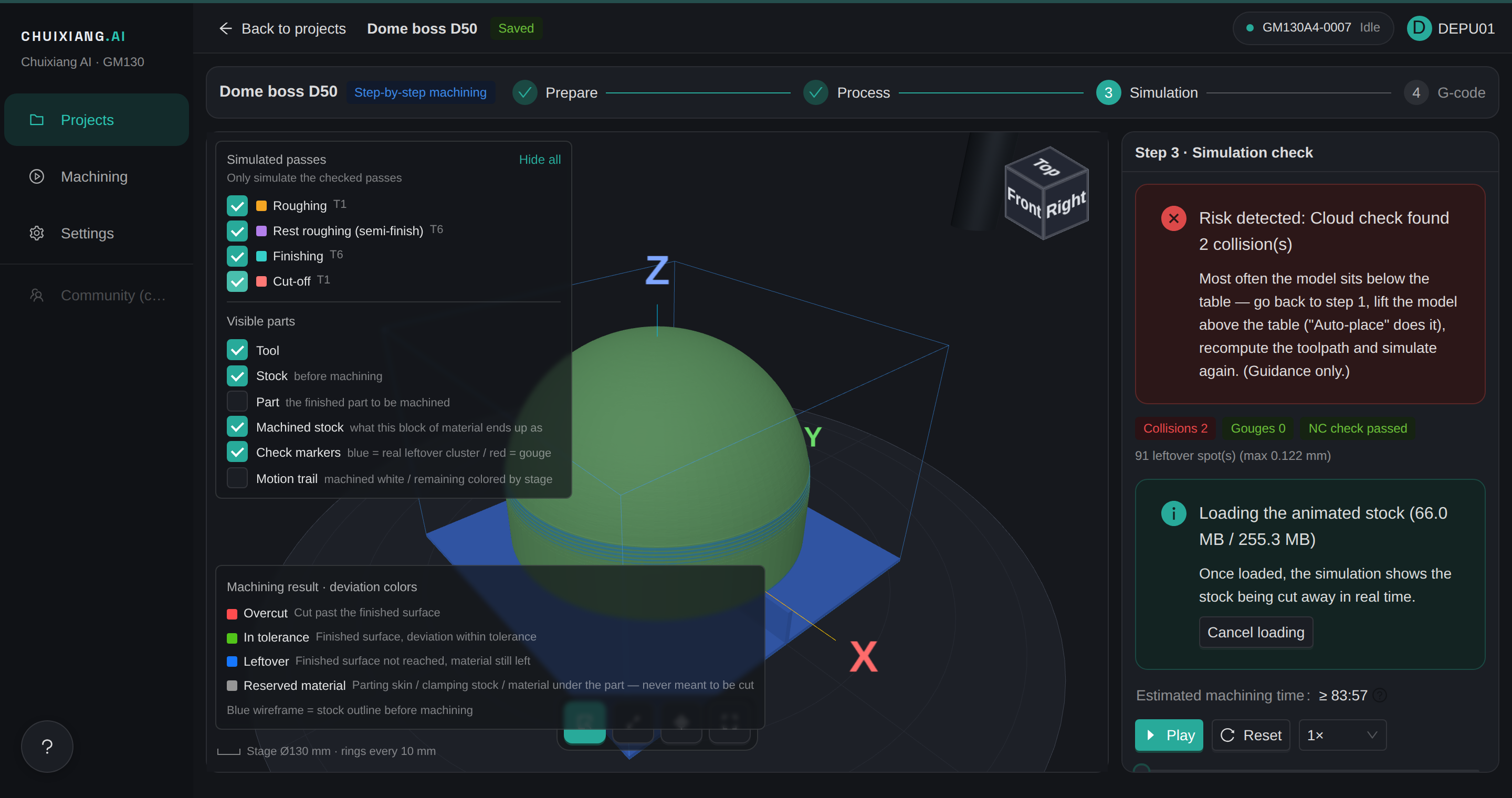1512x798 pixels.
Task: Select the Right face of view cube
Action: pos(1066,206)
